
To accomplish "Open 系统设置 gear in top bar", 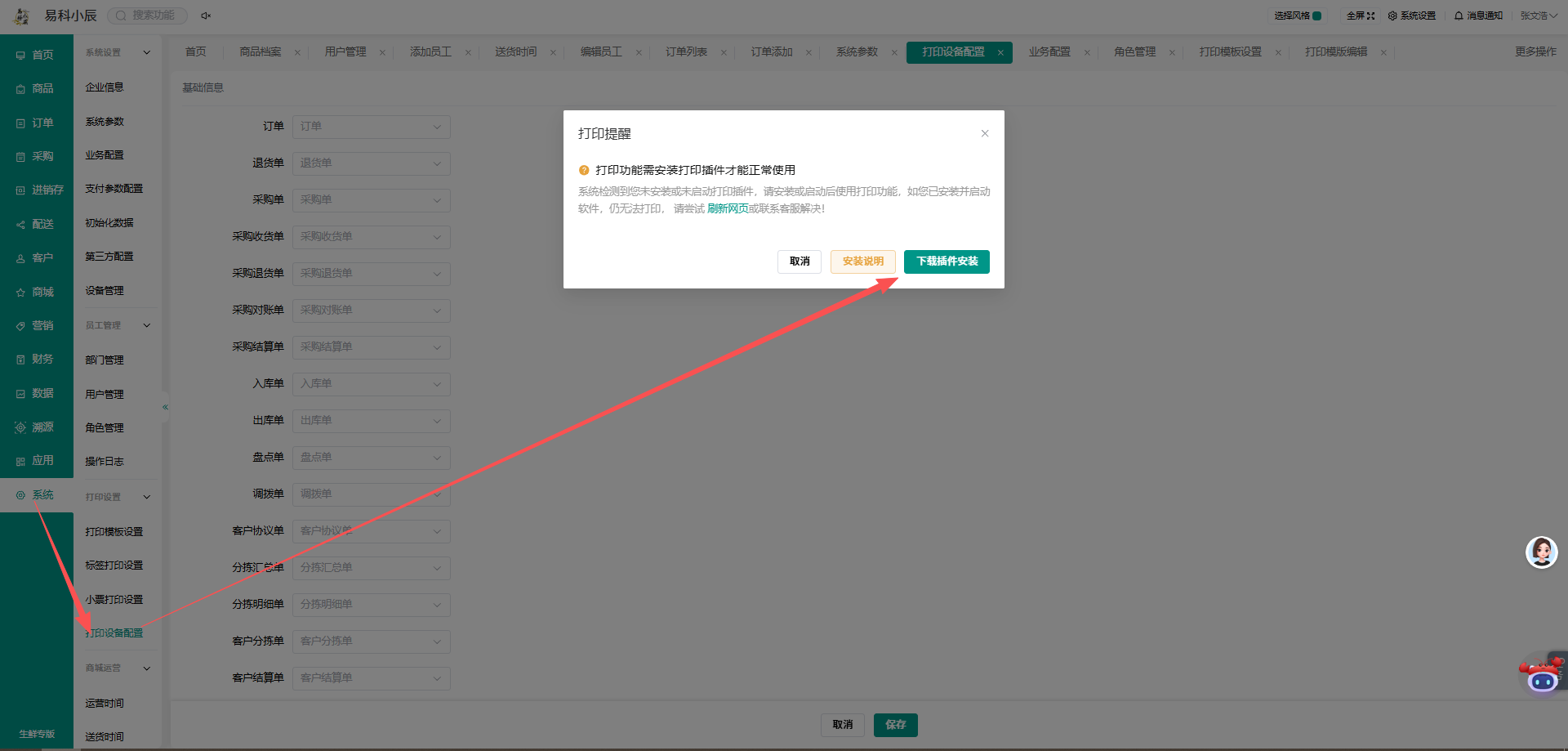I will (x=1392, y=16).
